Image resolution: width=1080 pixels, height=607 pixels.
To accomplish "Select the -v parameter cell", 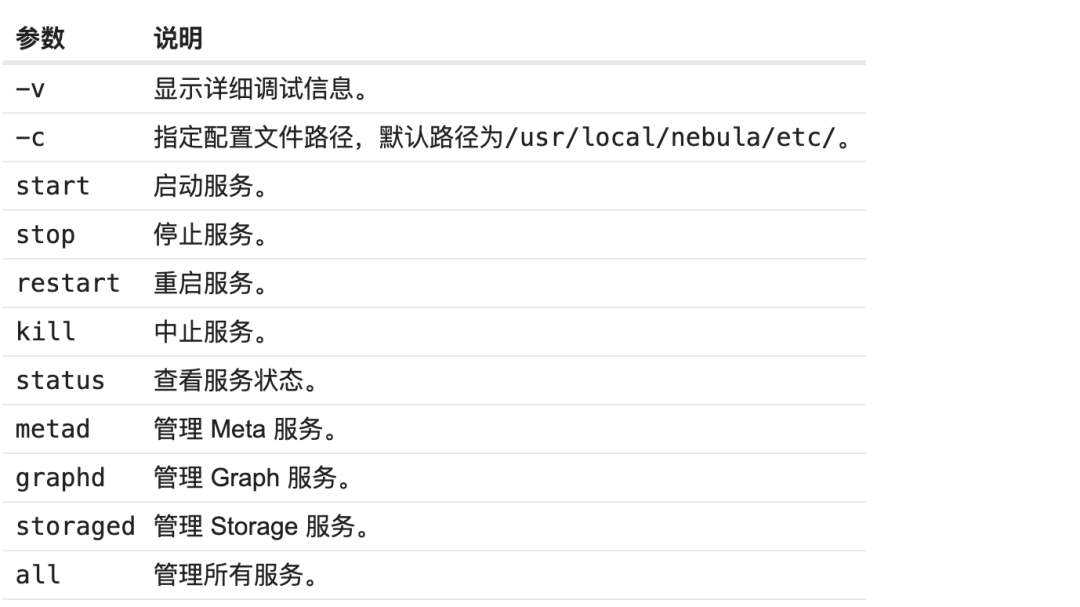I will [31, 89].
